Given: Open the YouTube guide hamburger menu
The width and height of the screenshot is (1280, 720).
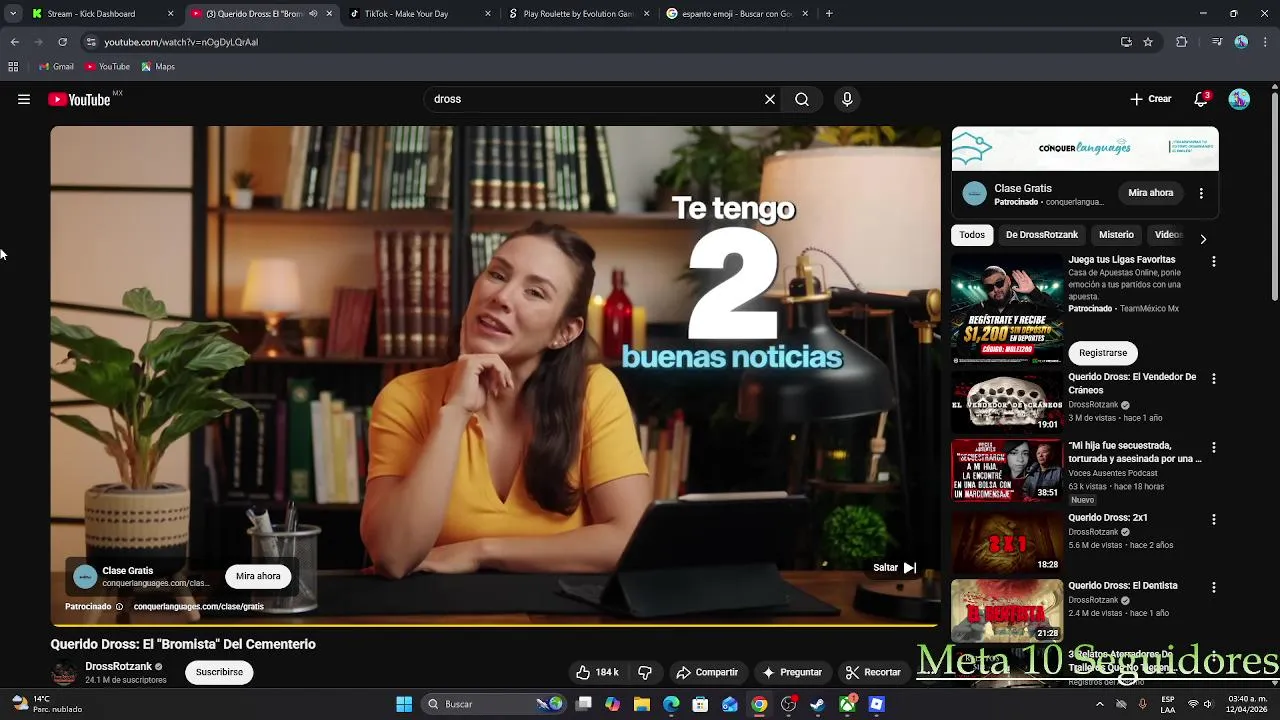Looking at the screenshot, I should [24, 99].
